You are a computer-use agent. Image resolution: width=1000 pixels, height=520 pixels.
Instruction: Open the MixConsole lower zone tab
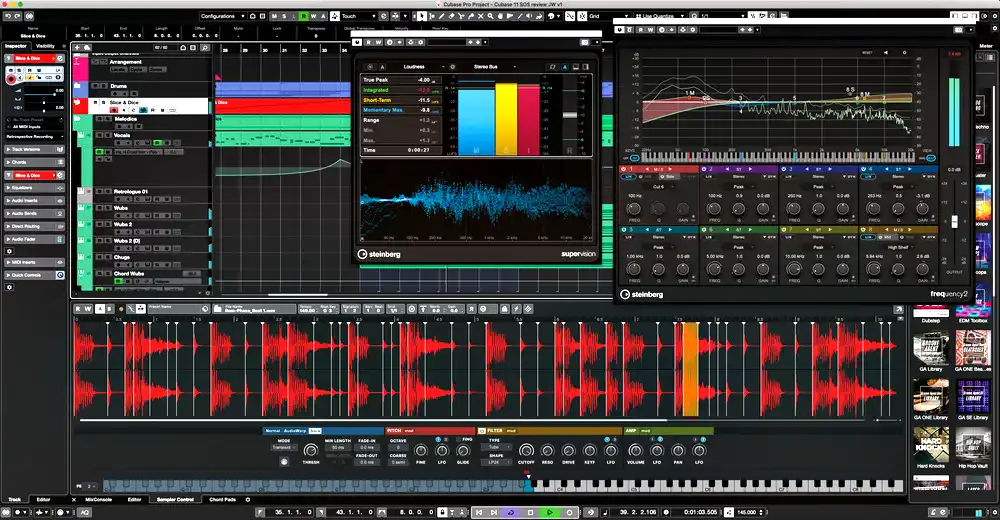tap(98, 500)
